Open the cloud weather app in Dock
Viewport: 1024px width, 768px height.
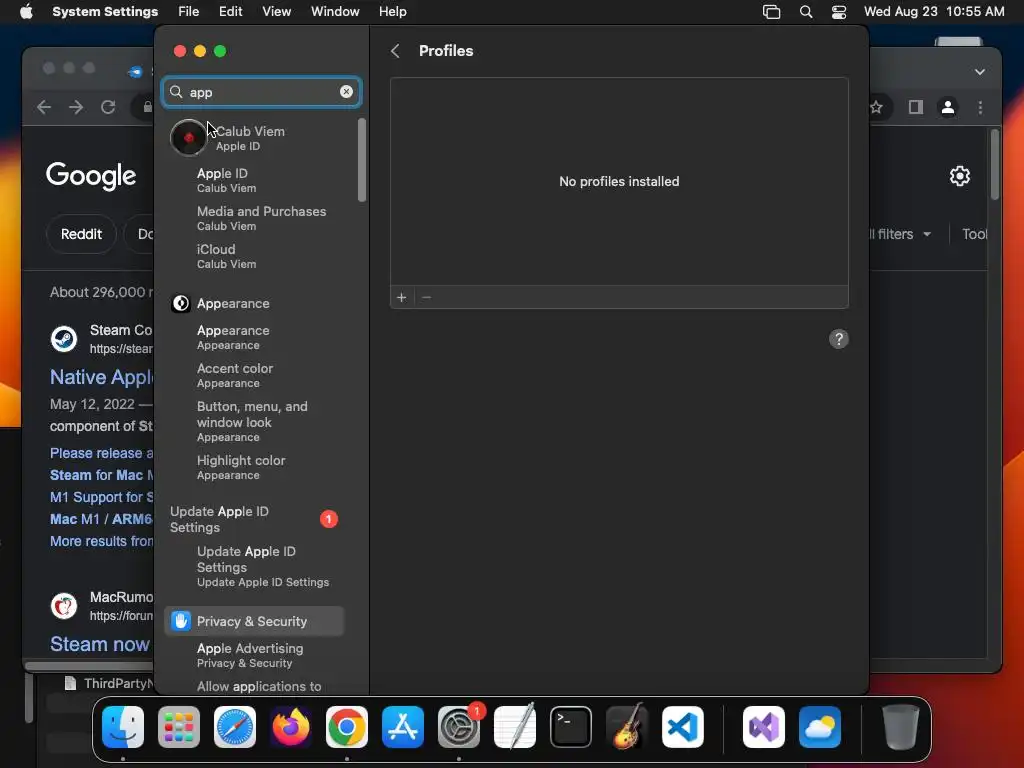pyautogui.click(x=820, y=727)
